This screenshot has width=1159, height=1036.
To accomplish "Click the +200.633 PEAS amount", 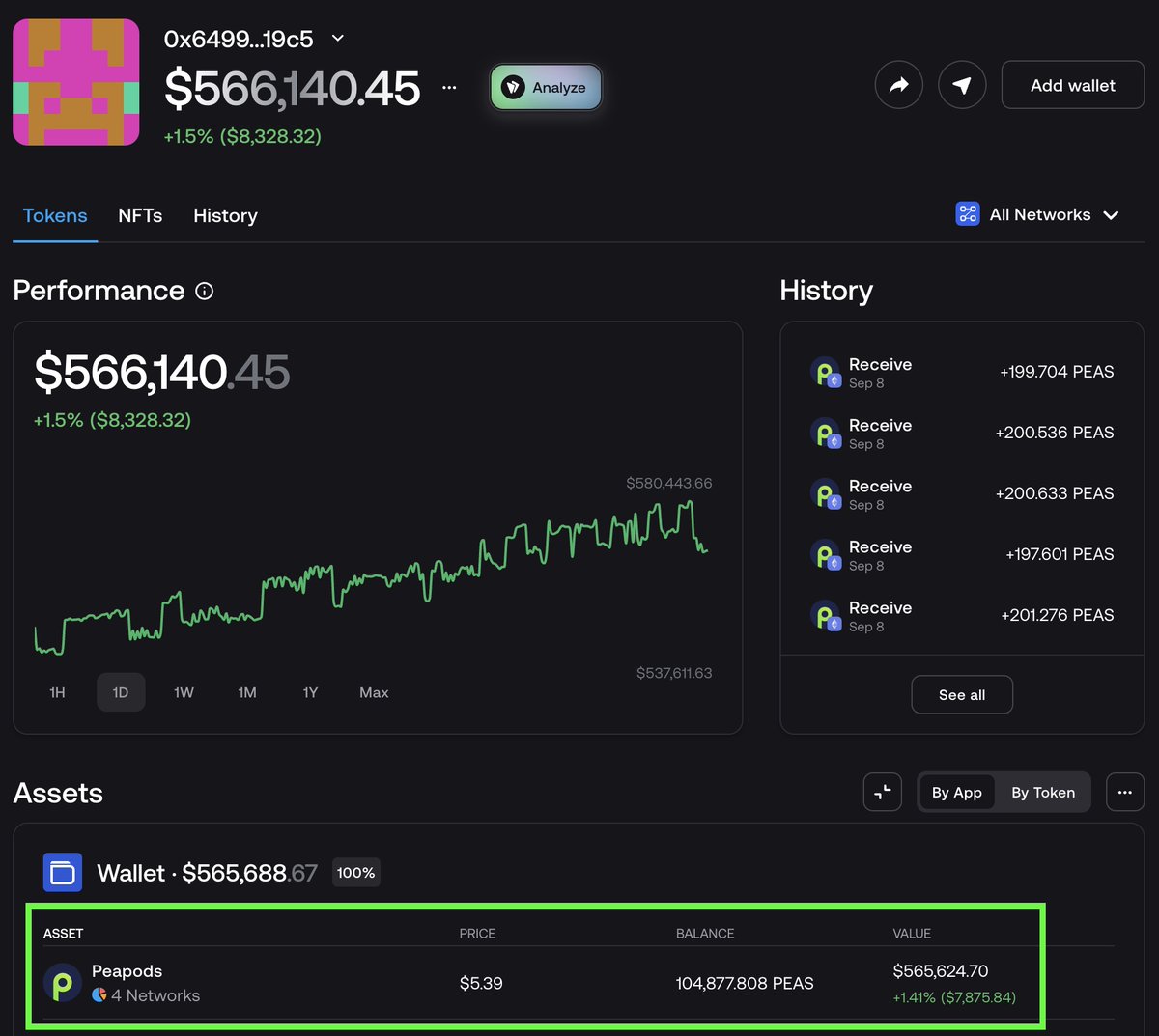I will pyautogui.click(x=1055, y=493).
